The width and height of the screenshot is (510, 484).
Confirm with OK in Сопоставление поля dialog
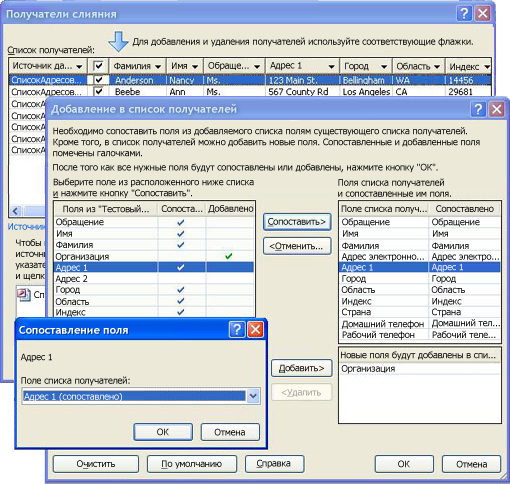[x=163, y=432]
